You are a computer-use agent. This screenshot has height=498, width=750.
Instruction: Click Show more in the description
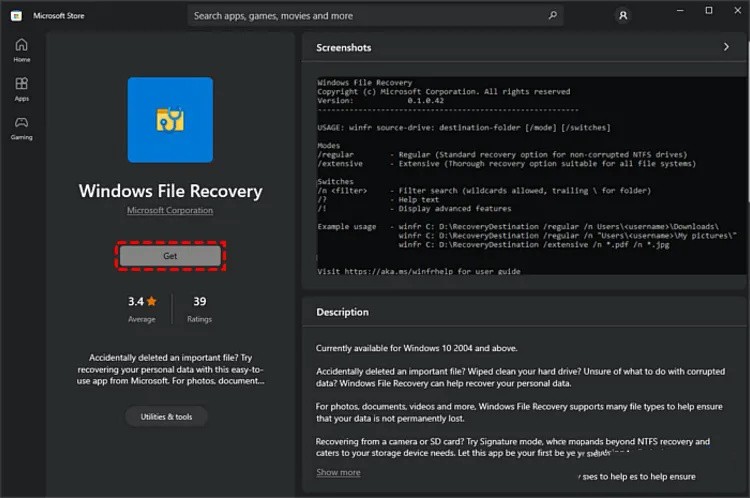click(338, 472)
